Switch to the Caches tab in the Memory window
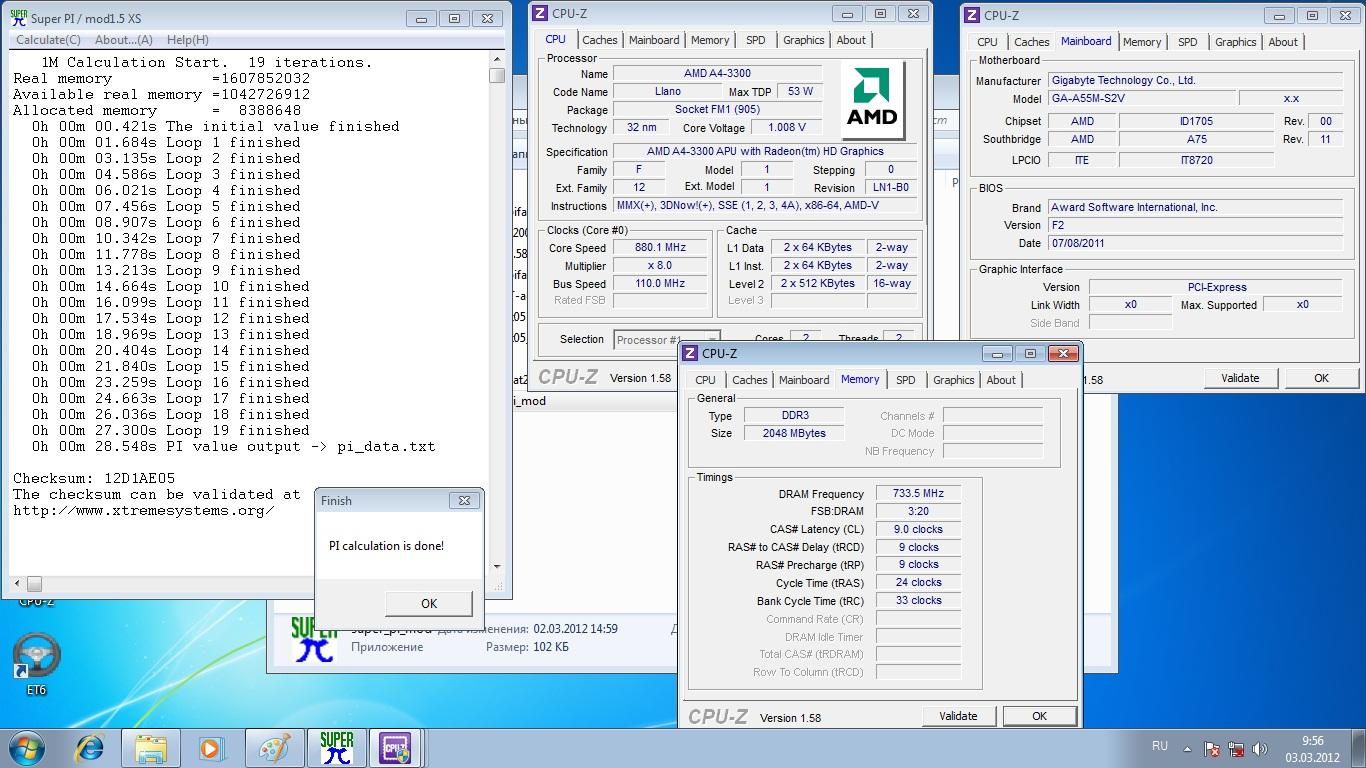Image resolution: width=1366 pixels, height=768 pixels. [749, 380]
